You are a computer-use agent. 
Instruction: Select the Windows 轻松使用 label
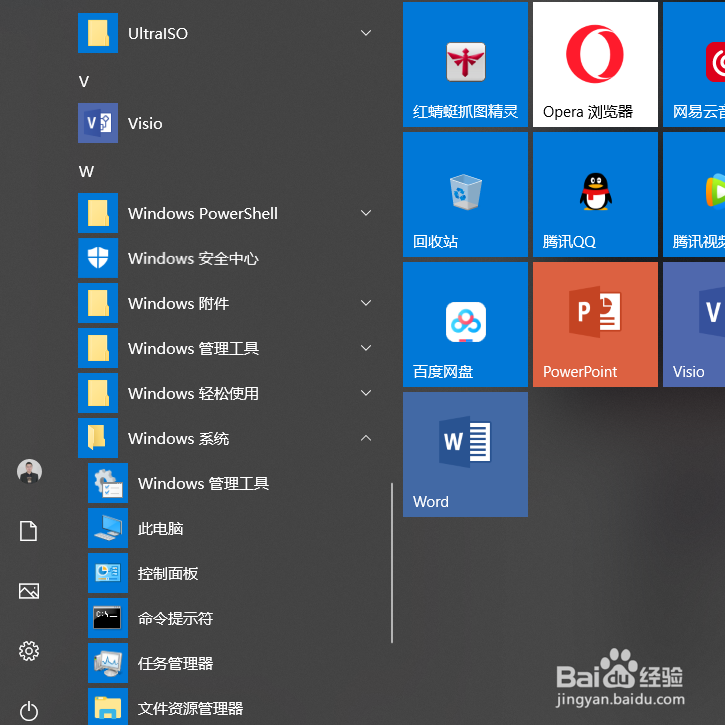tap(193, 393)
